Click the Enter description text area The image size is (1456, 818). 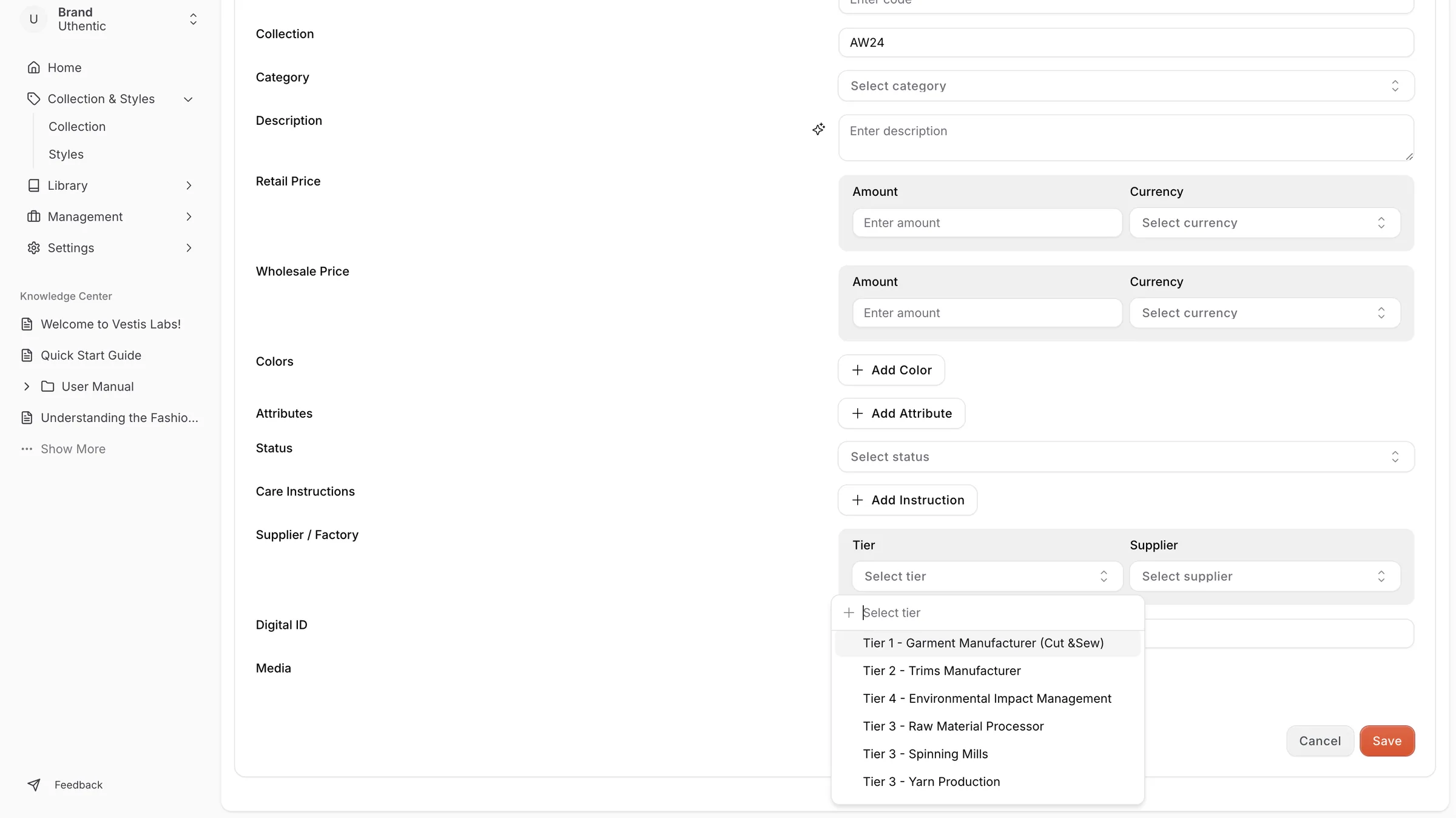point(1126,138)
